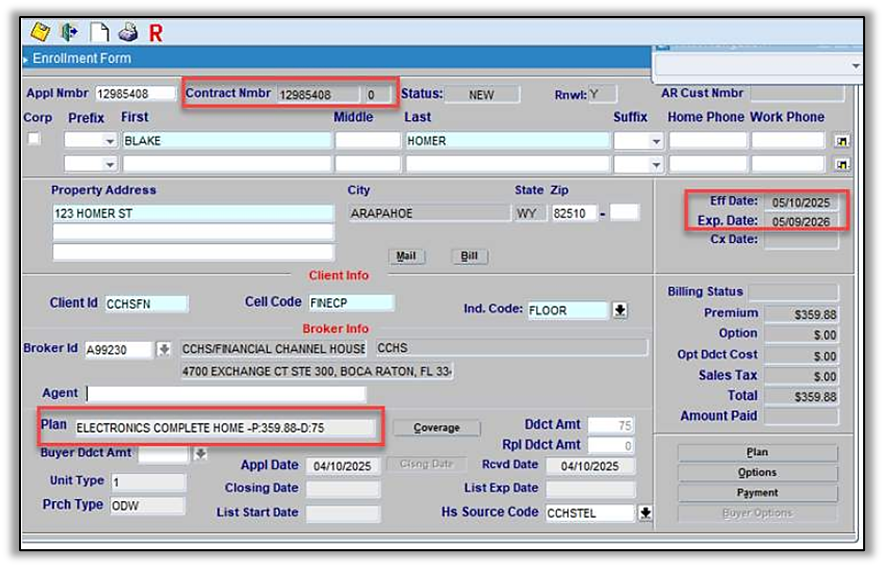
Task: Click phone lookup icon on second name row
Action: [842, 164]
